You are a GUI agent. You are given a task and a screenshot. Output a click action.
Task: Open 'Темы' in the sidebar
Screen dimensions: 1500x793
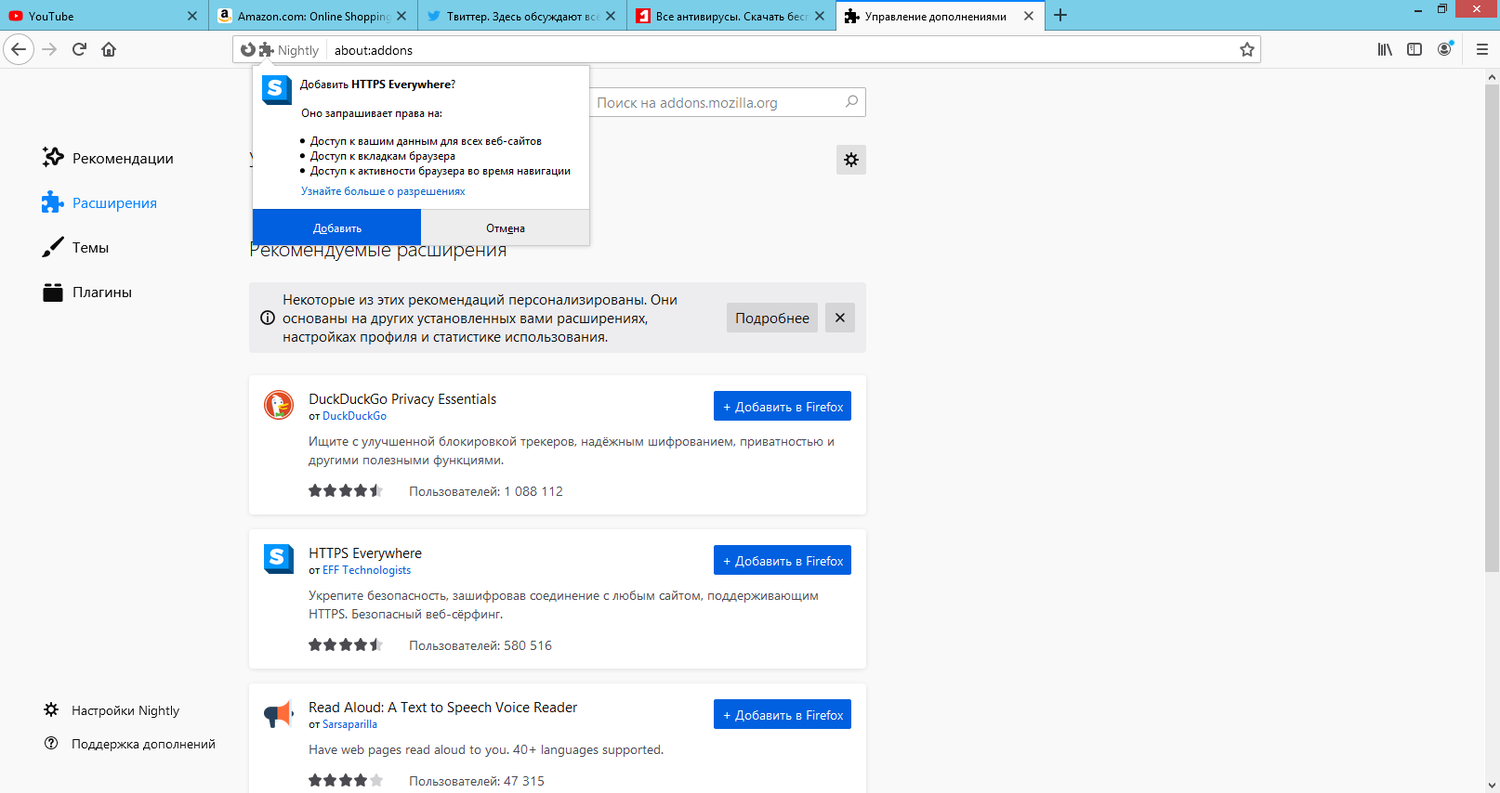pos(75,247)
